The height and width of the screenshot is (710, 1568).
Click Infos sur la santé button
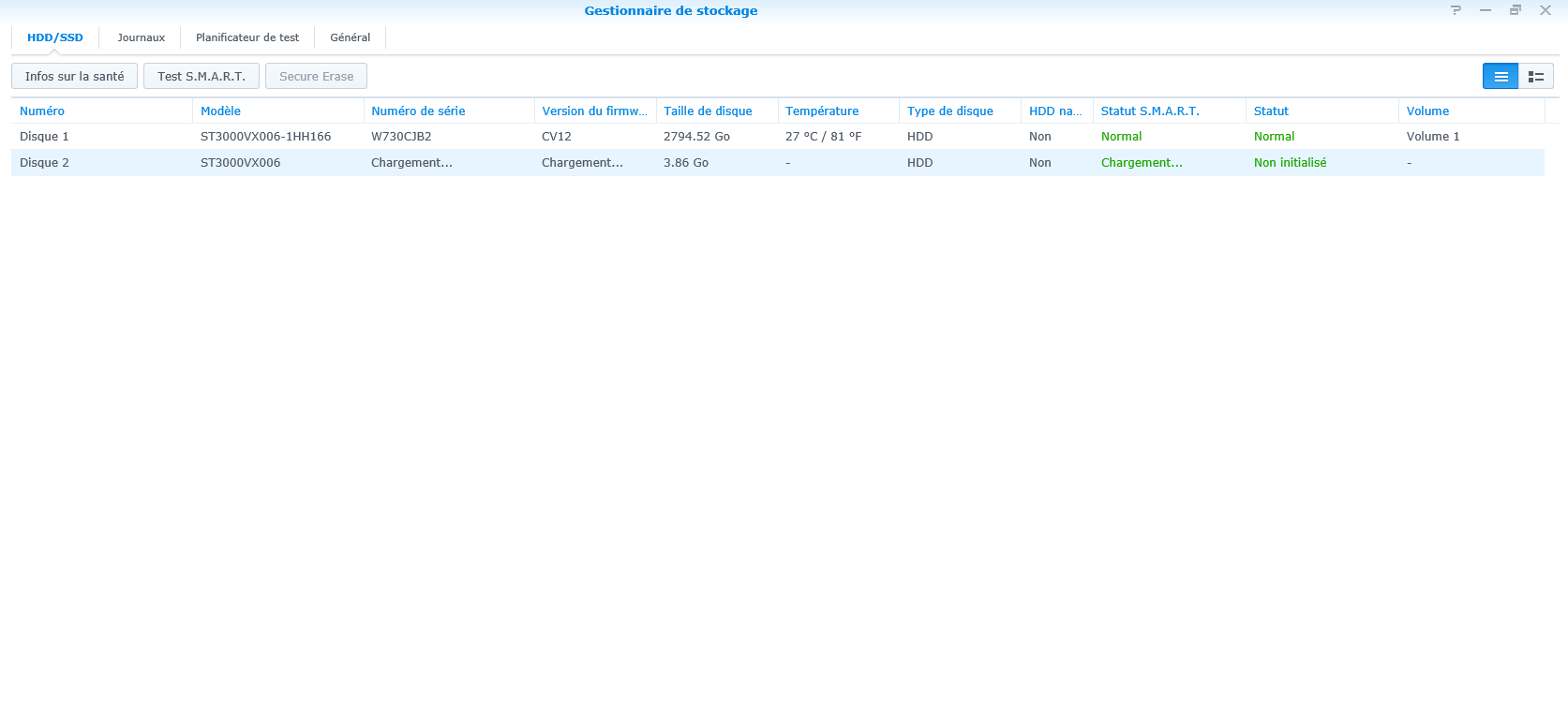(x=75, y=77)
